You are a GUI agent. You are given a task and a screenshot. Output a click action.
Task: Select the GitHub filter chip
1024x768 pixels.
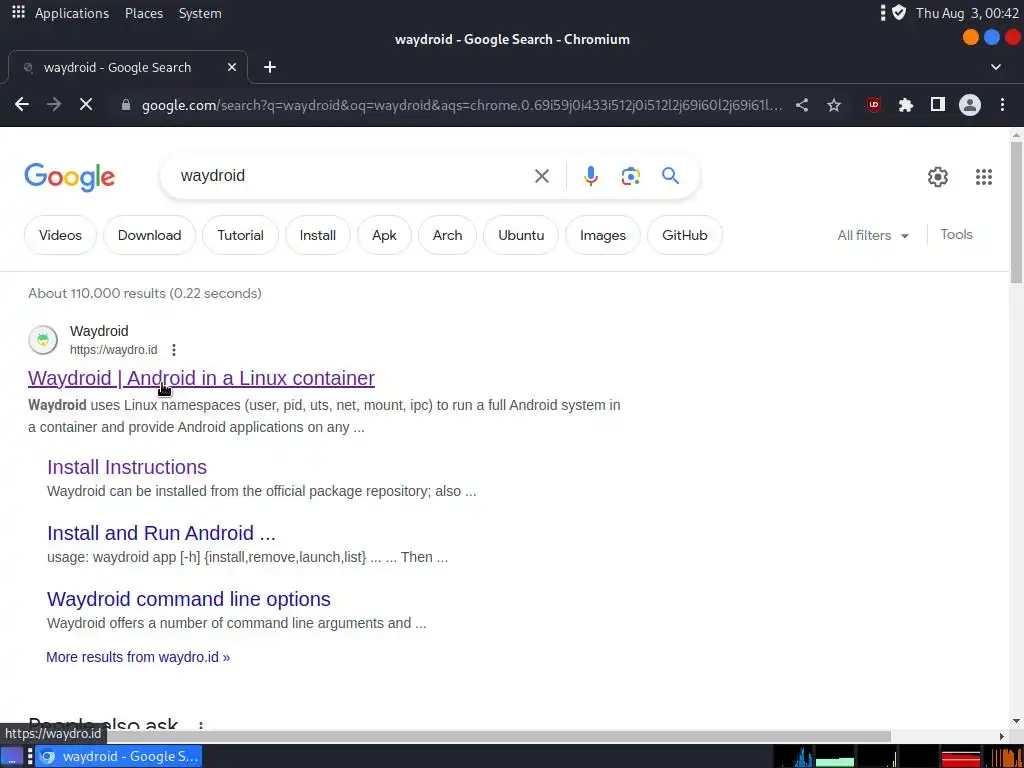click(x=684, y=235)
